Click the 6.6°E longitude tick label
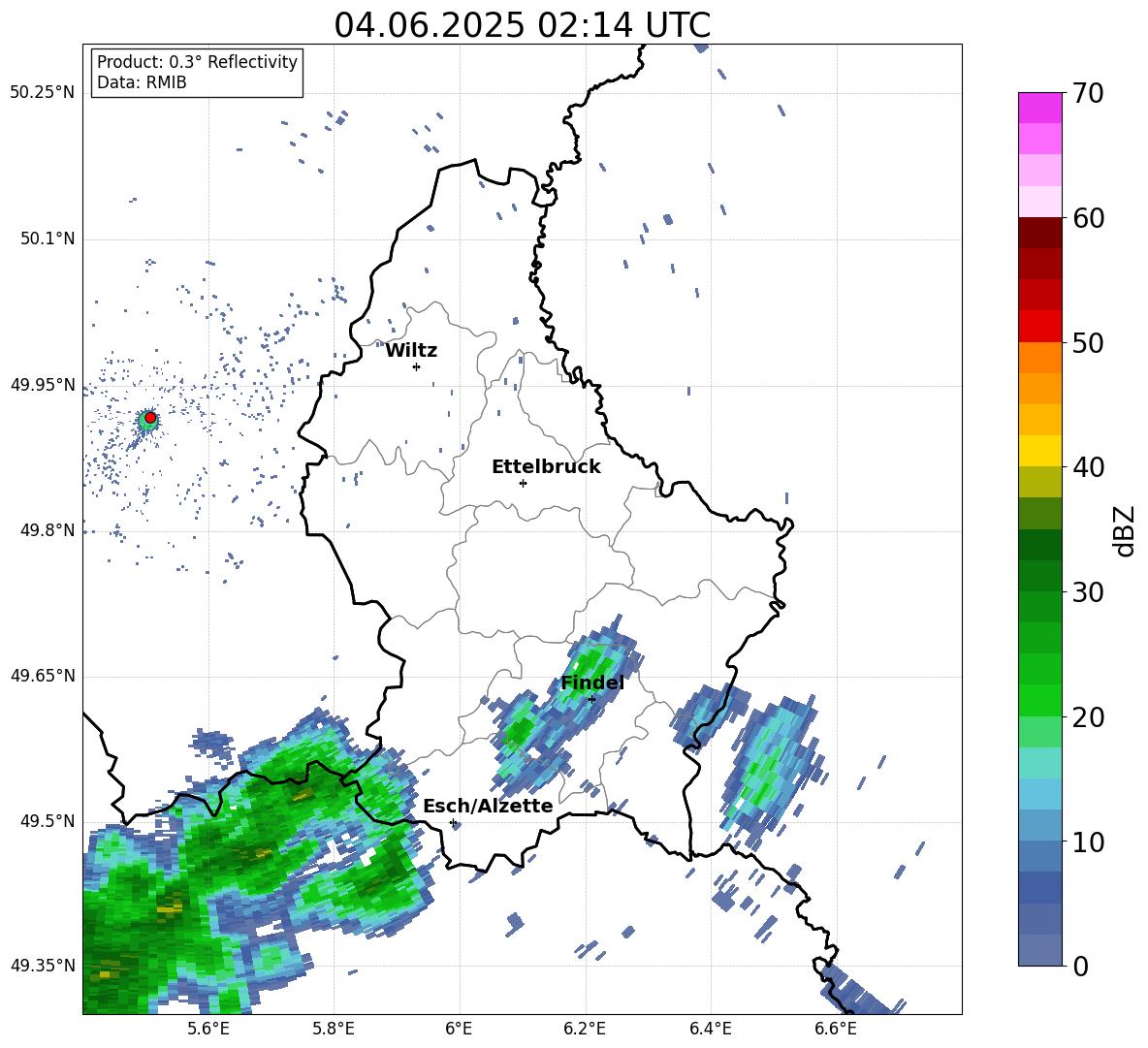 tap(836, 1029)
